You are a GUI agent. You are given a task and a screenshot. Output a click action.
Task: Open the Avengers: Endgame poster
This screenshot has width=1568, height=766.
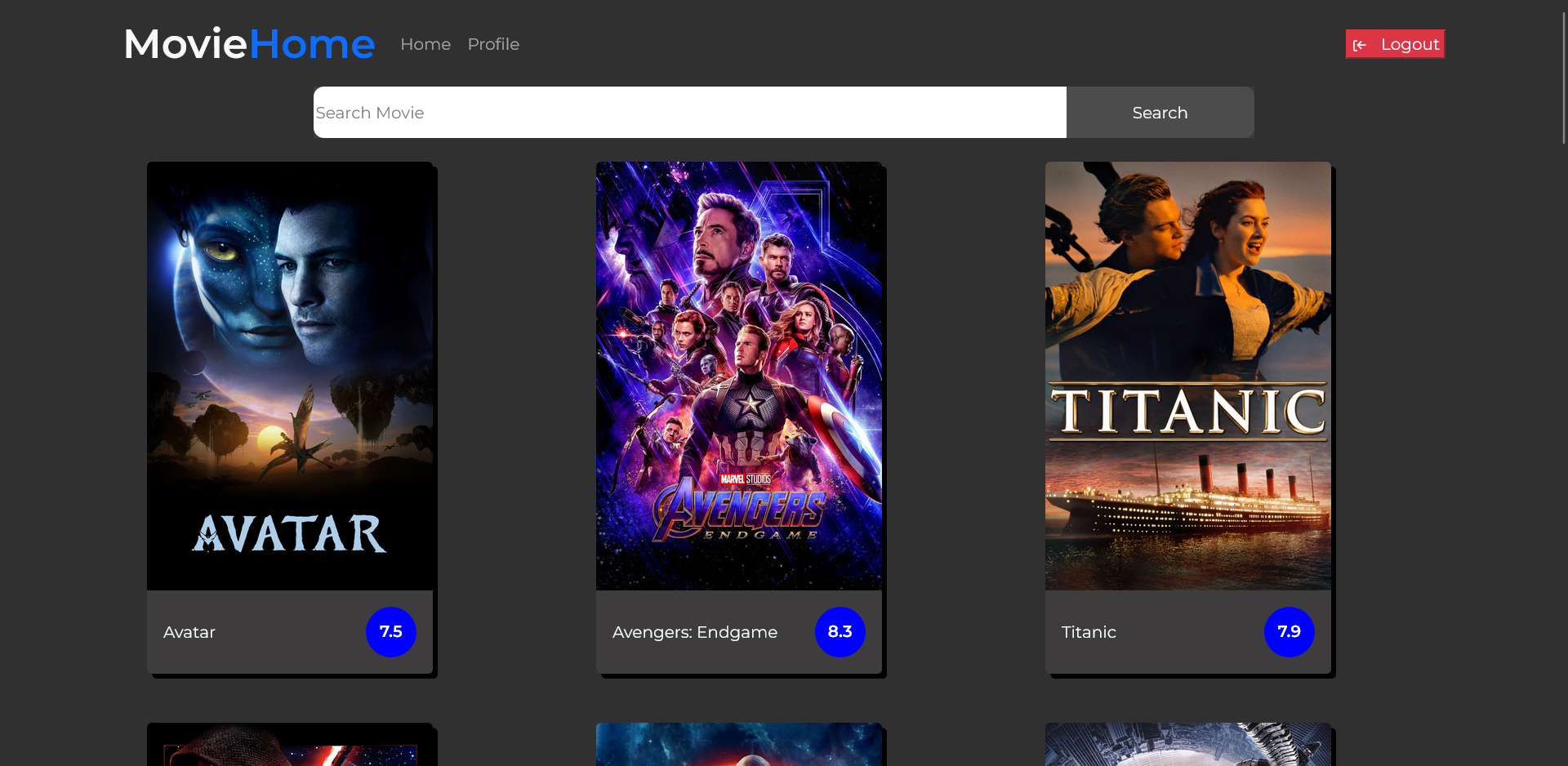[739, 375]
